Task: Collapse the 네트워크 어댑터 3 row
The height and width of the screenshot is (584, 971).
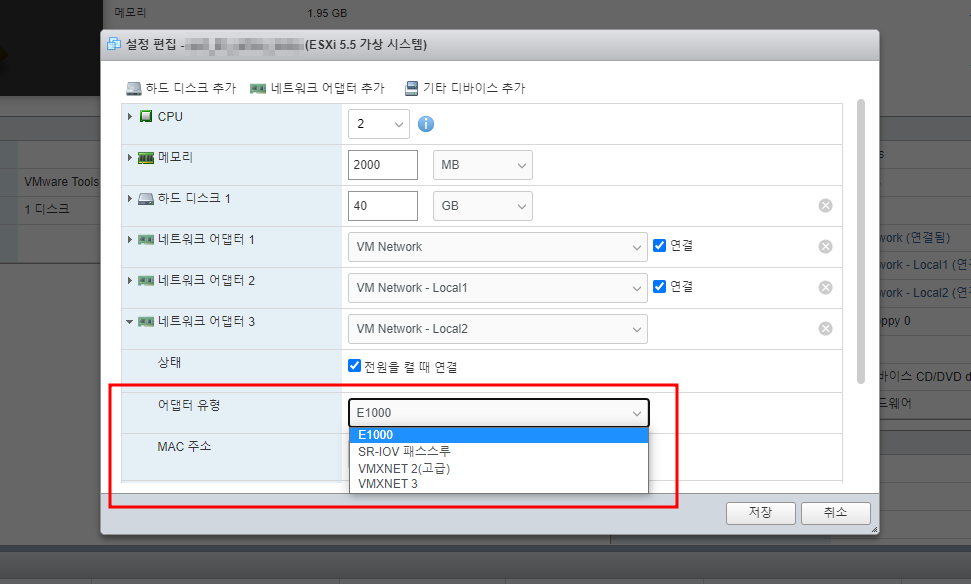Action: click(x=129, y=321)
